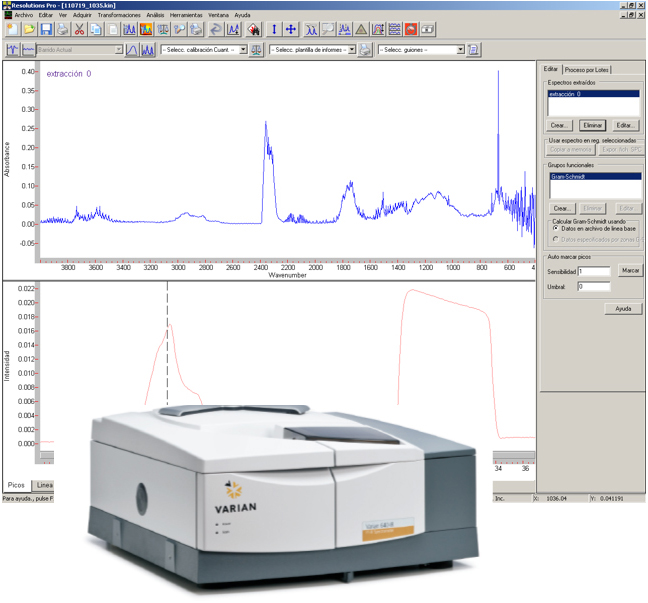Click the vertical double-arrow scale icon
648x603 pixels.
tap(274, 29)
